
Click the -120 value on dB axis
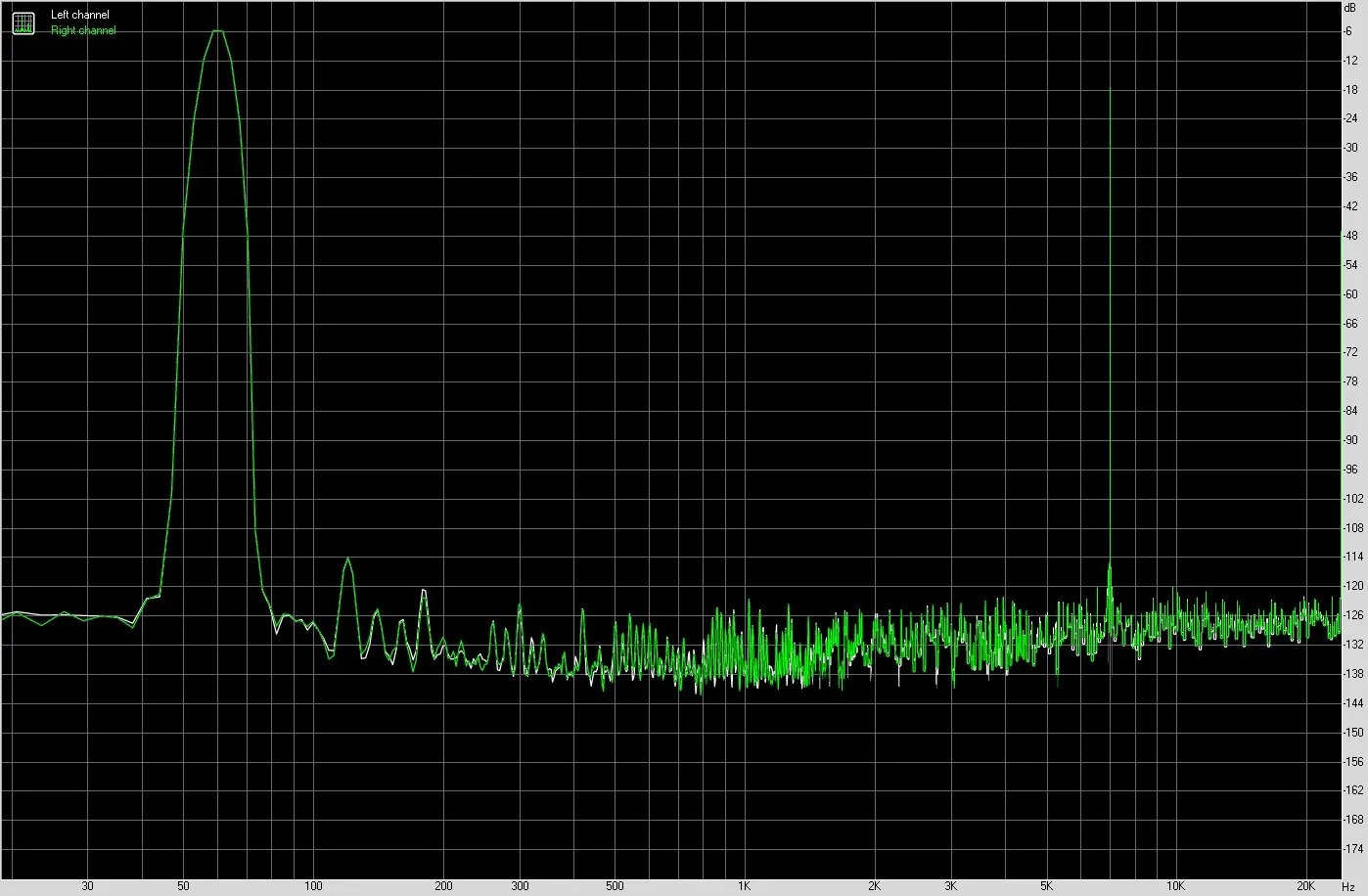1352,586
